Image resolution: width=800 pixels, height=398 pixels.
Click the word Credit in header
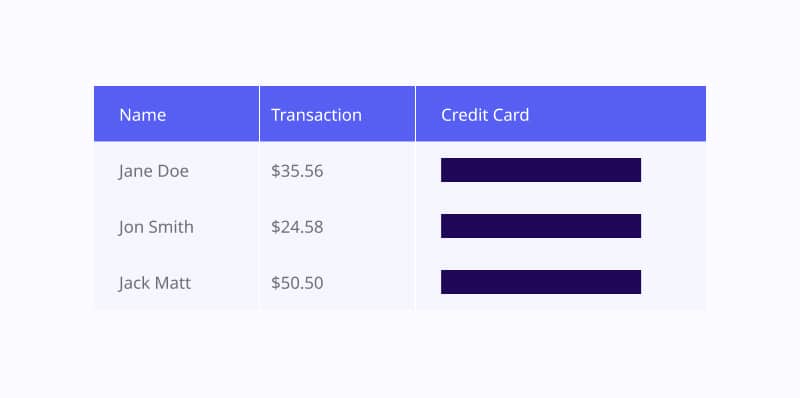click(465, 115)
